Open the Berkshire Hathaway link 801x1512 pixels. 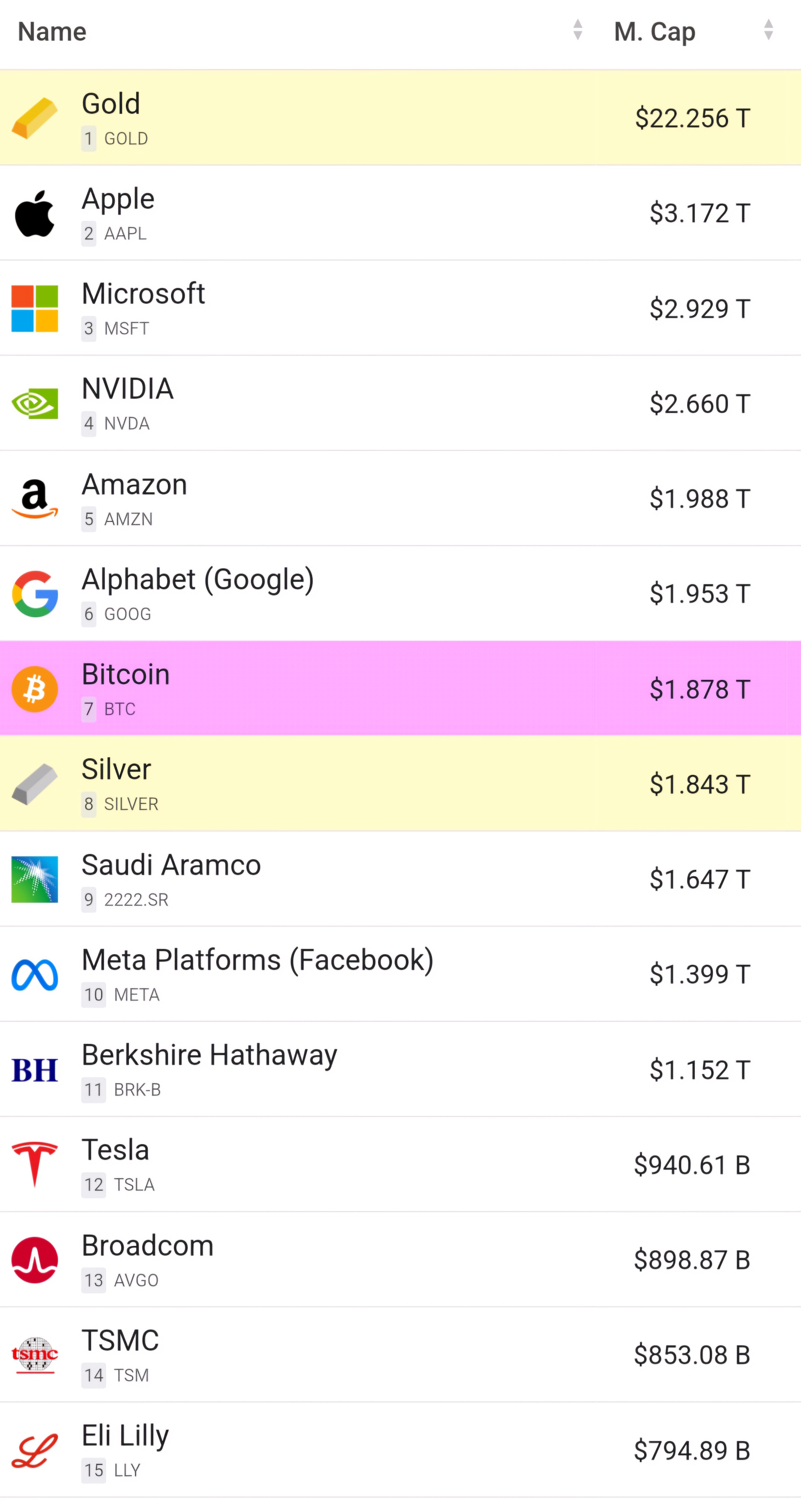tap(209, 1055)
